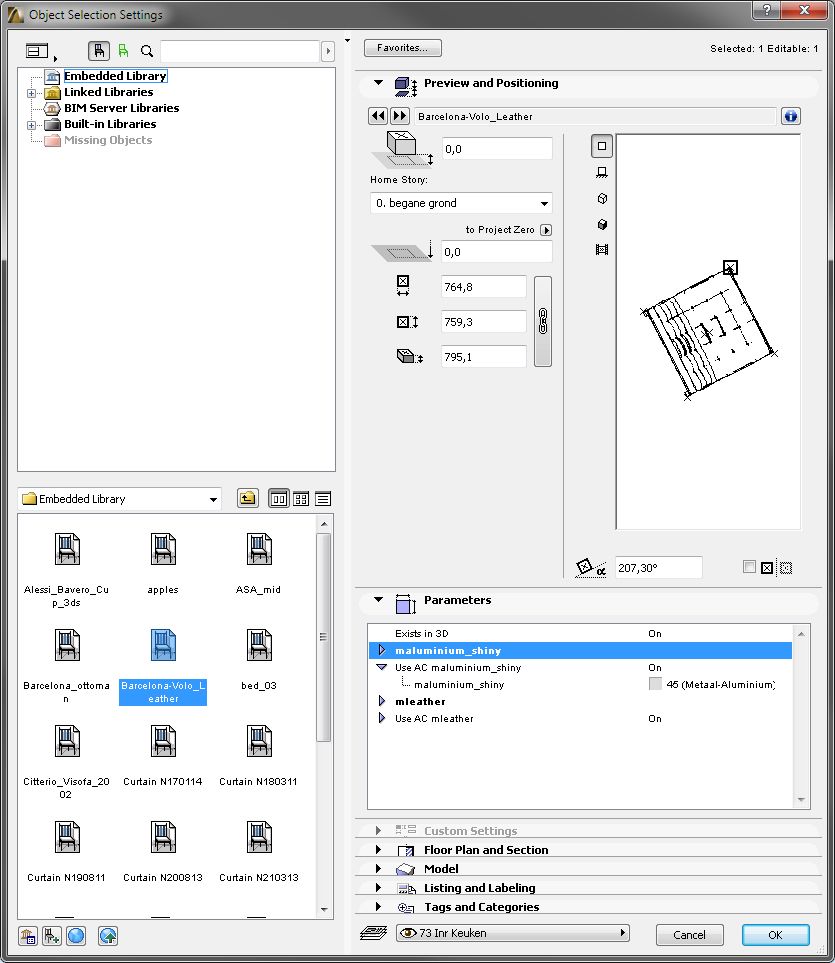Viewport: 835px width, 963px height.
Task: Switch preview to 3D shaded view
Action: [x=602, y=224]
